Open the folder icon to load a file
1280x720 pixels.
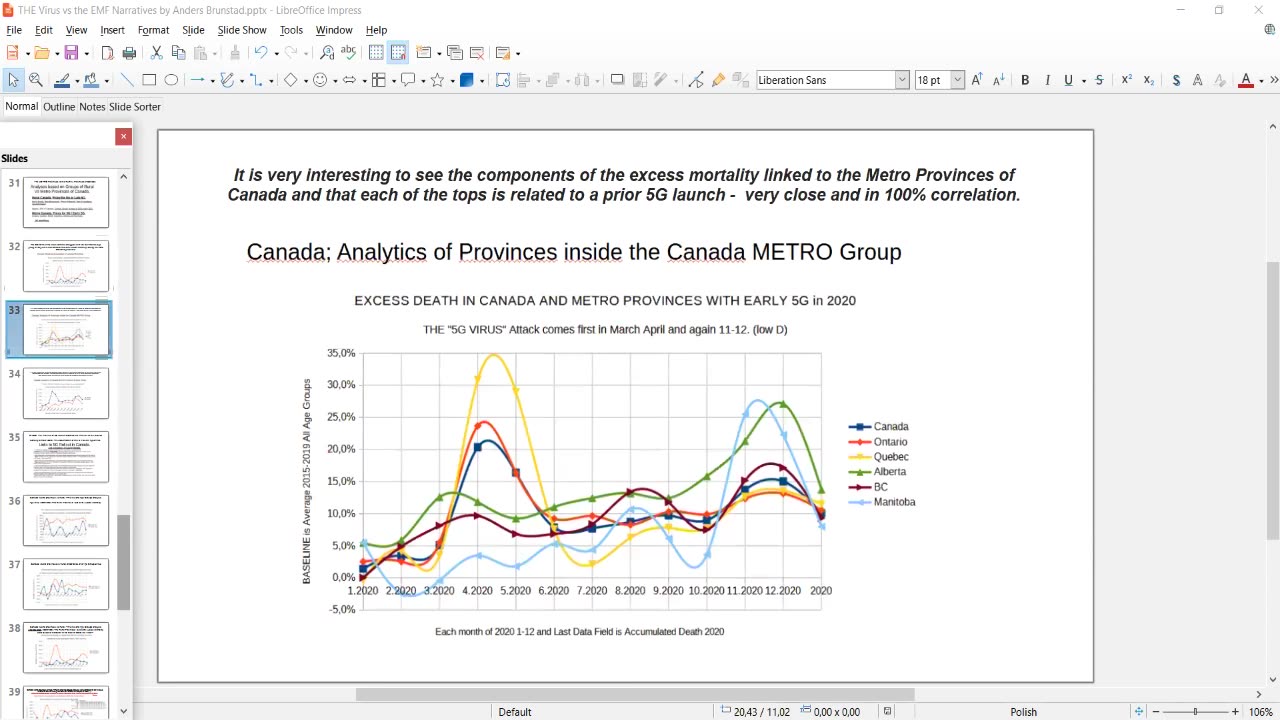pos(40,53)
